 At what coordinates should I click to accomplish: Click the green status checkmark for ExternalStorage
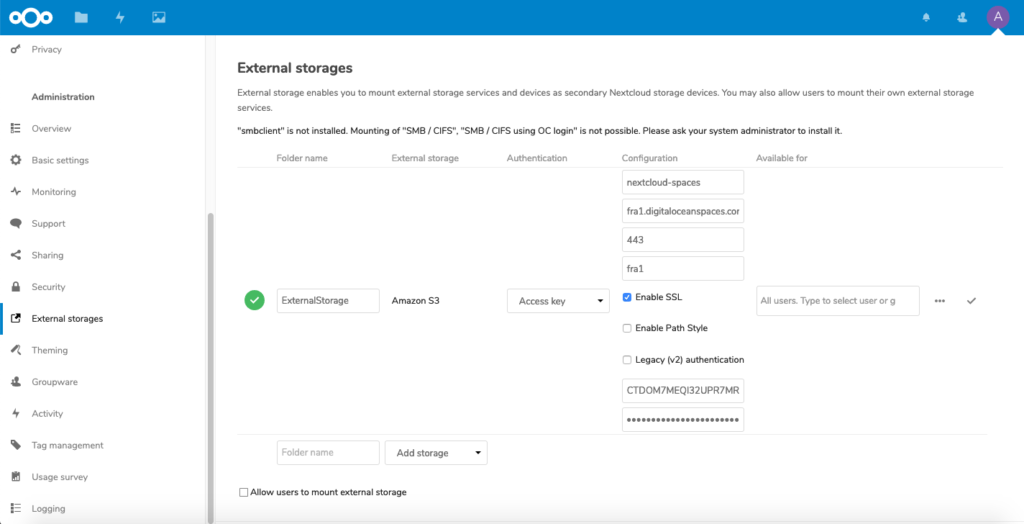click(x=255, y=301)
